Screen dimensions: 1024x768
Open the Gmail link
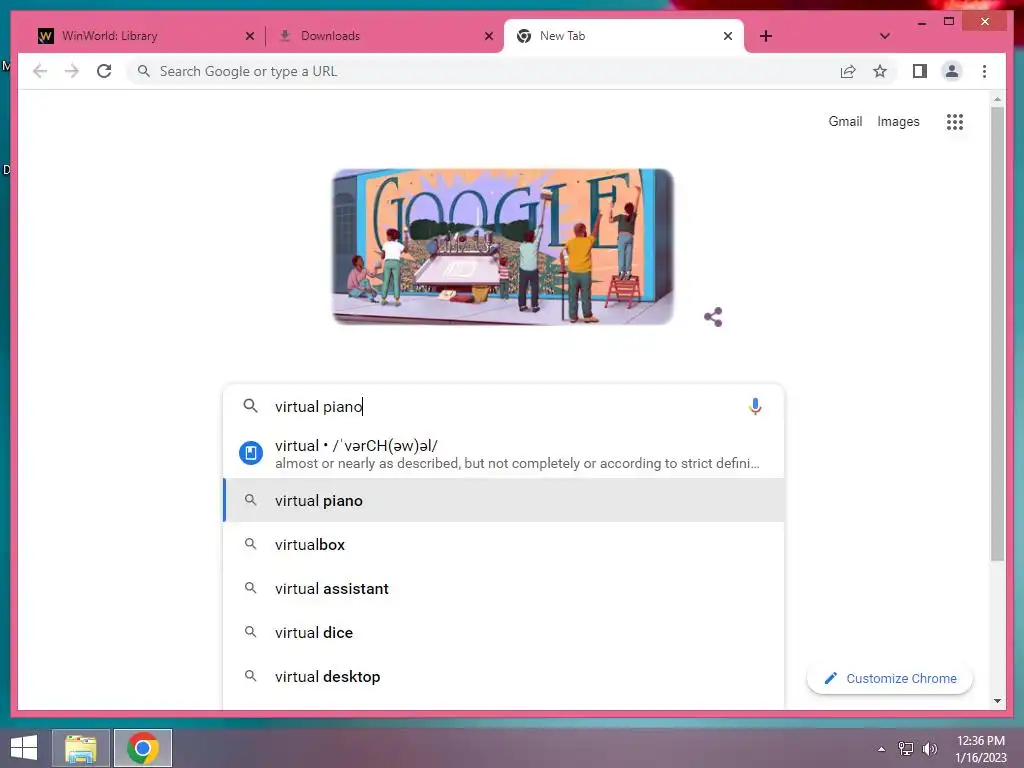(845, 121)
